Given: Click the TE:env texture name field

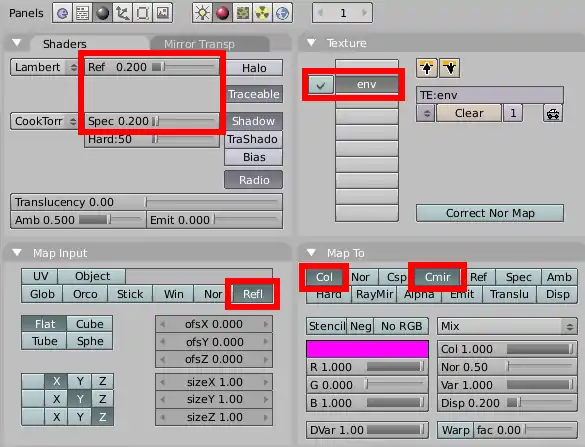Looking at the screenshot, I should 490,95.
